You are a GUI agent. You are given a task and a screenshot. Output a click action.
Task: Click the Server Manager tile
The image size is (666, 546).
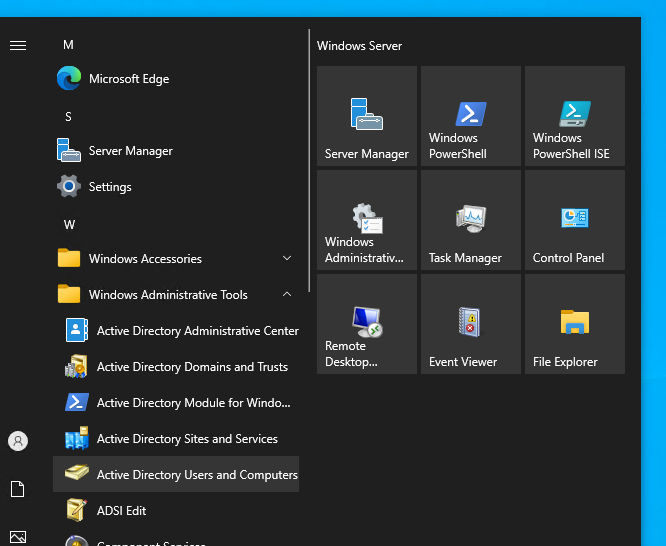367,116
